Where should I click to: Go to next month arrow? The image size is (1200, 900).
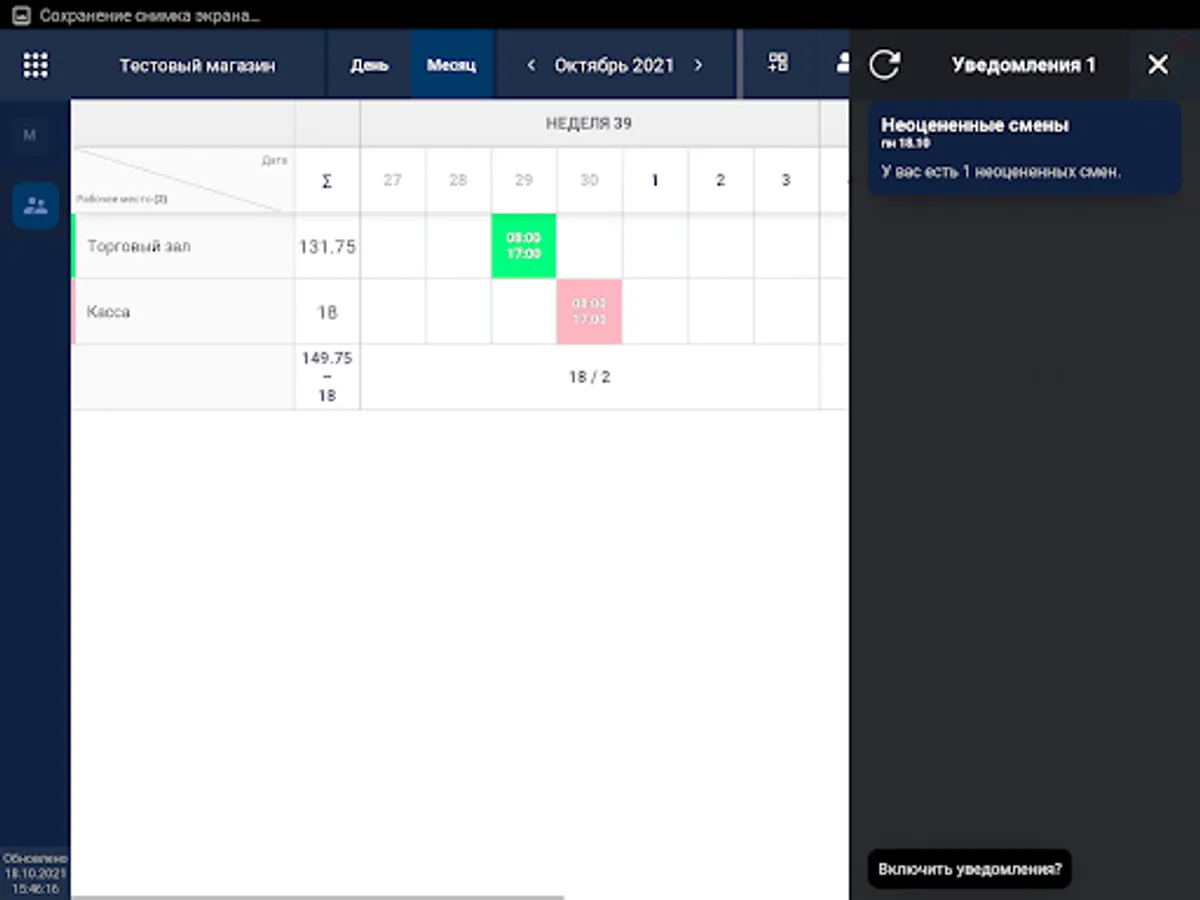[698, 65]
